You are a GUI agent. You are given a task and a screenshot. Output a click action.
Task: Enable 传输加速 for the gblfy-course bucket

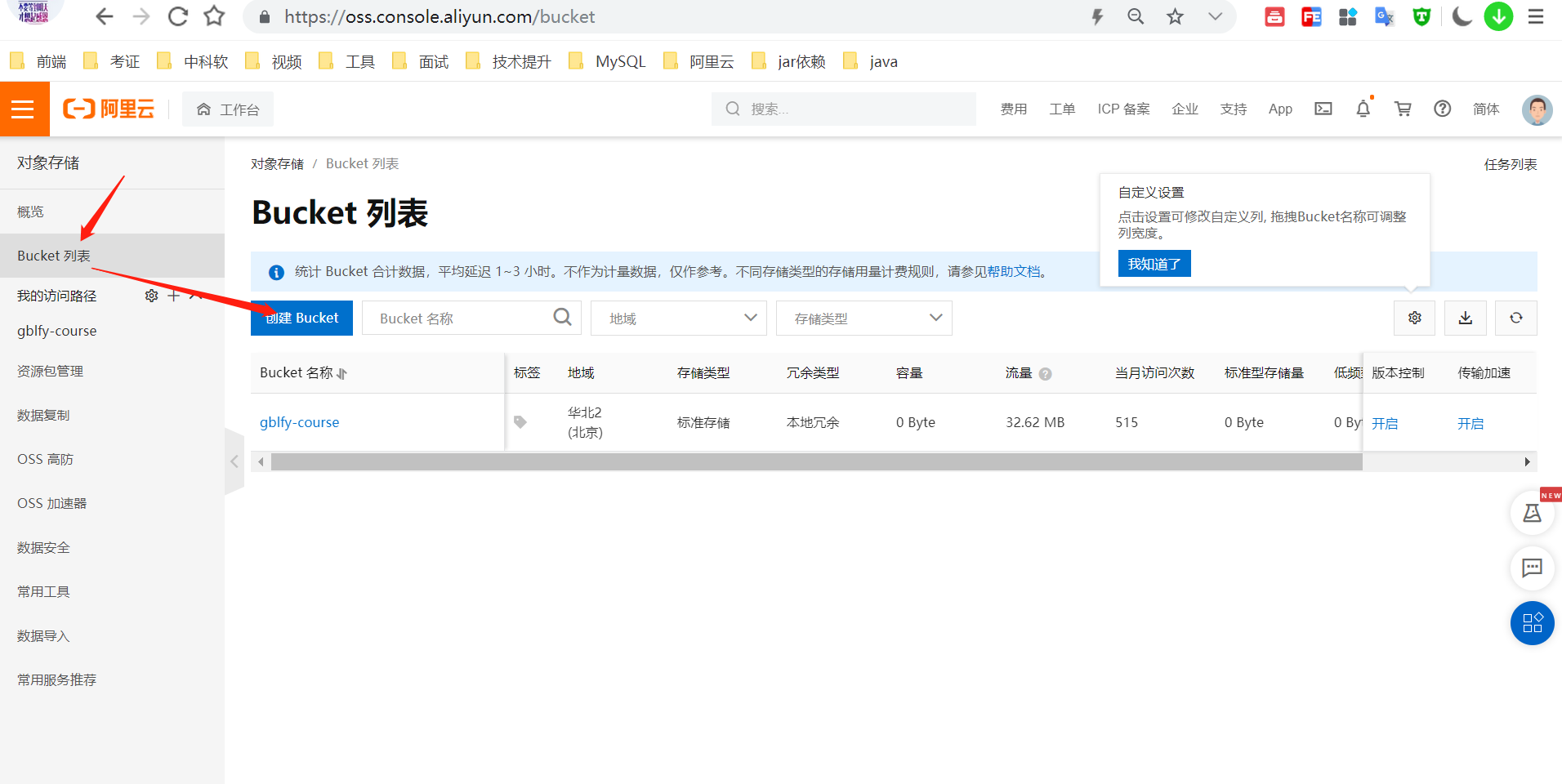pos(1471,423)
